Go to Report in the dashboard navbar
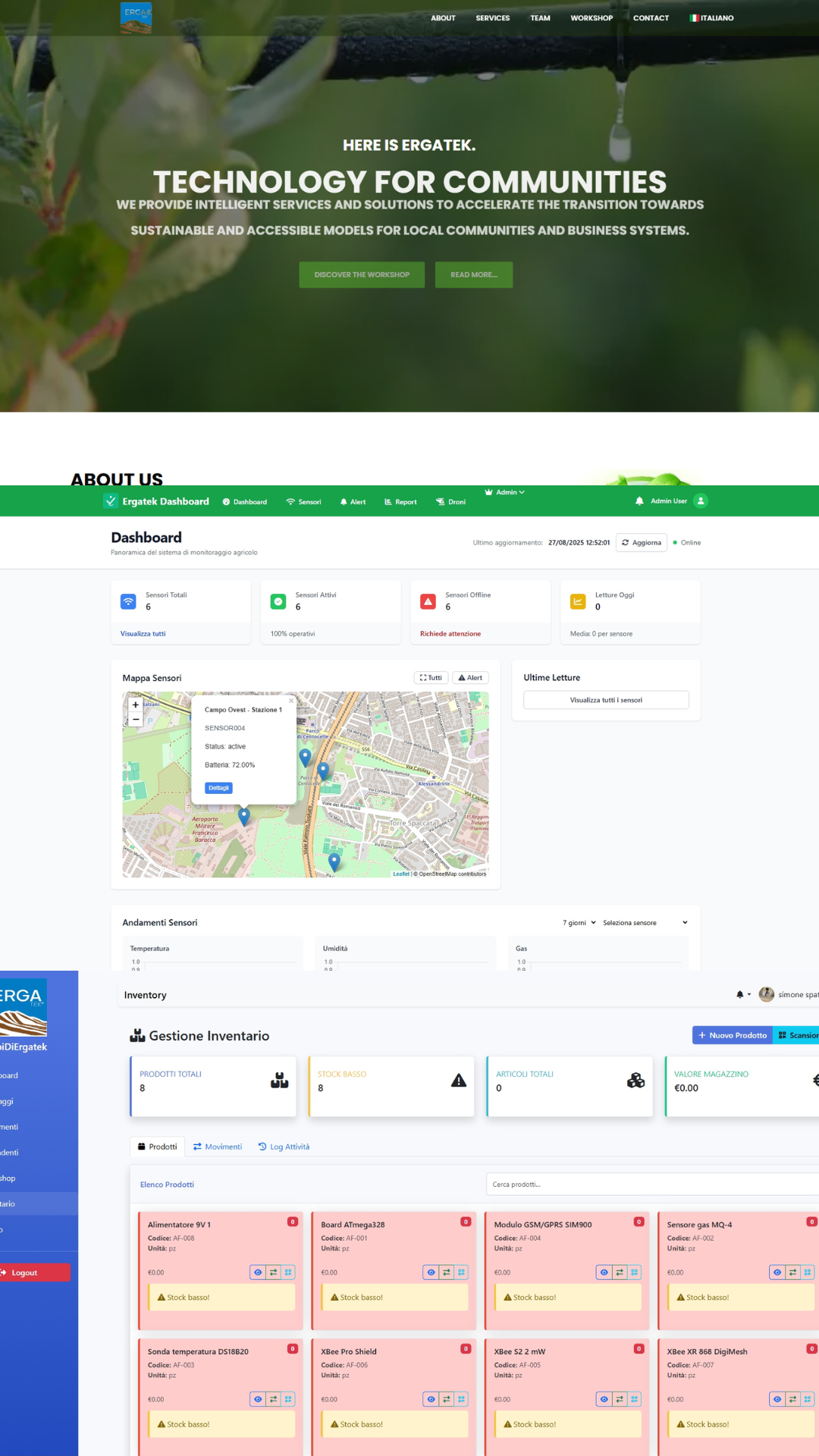819x1456 pixels. [x=400, y=502]
